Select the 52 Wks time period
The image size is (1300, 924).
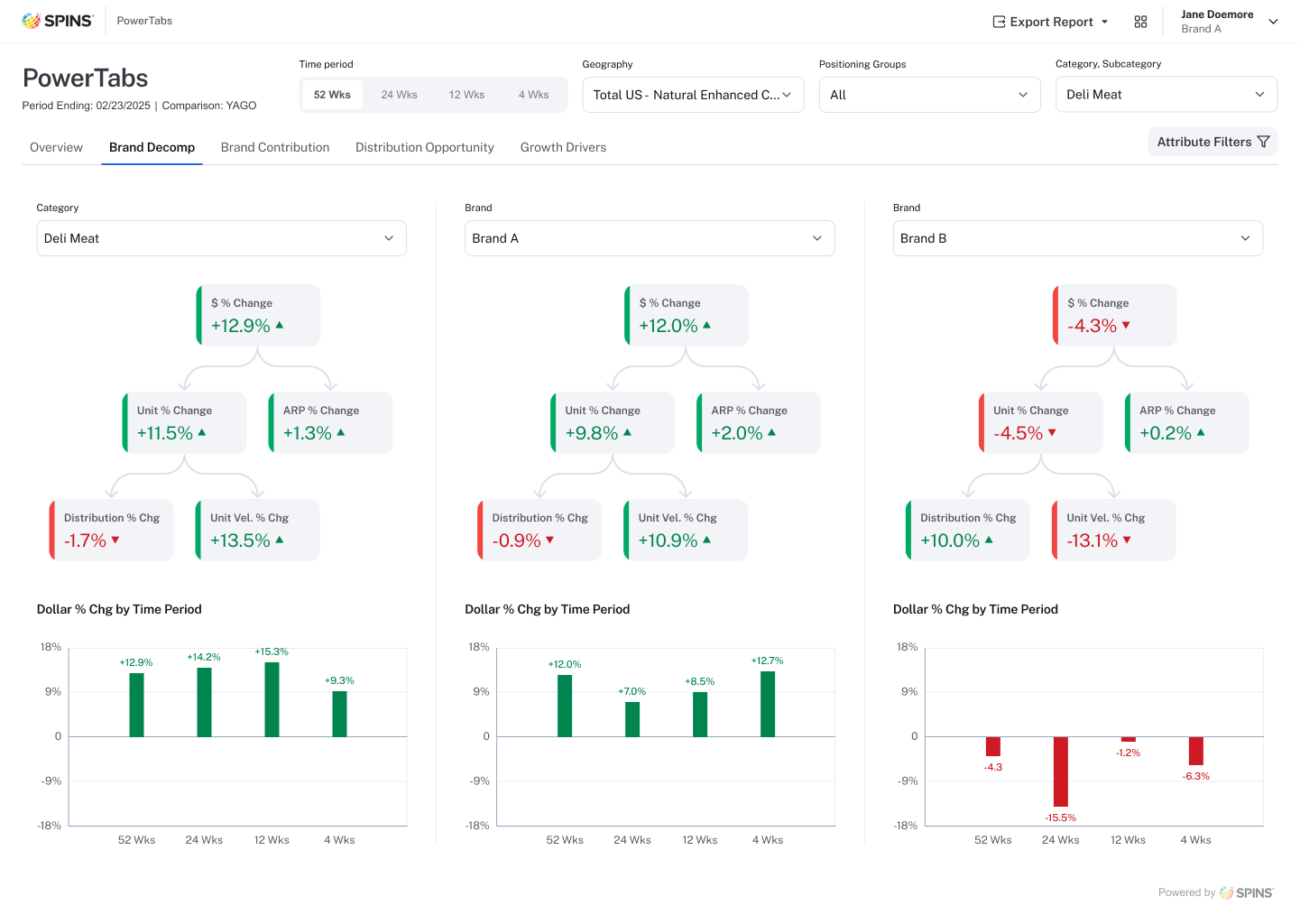(332, 95)
